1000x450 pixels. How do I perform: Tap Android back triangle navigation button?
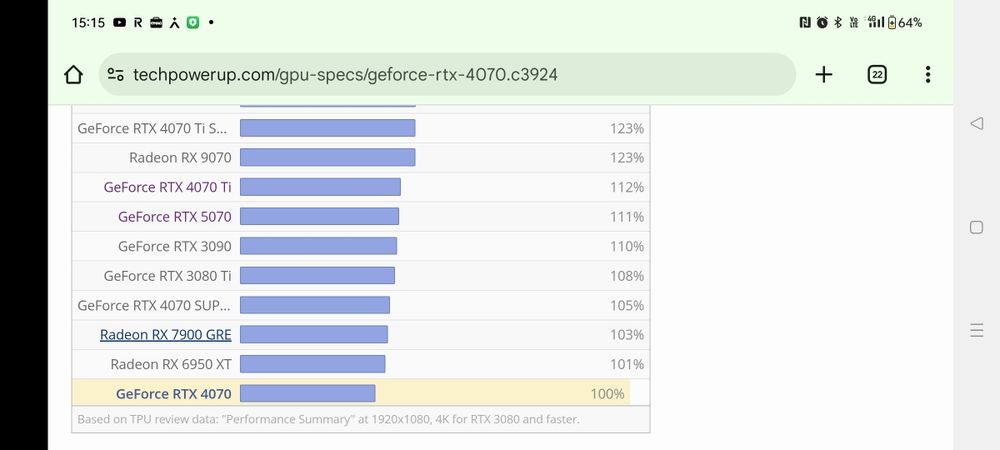click(x=976, y=123)
